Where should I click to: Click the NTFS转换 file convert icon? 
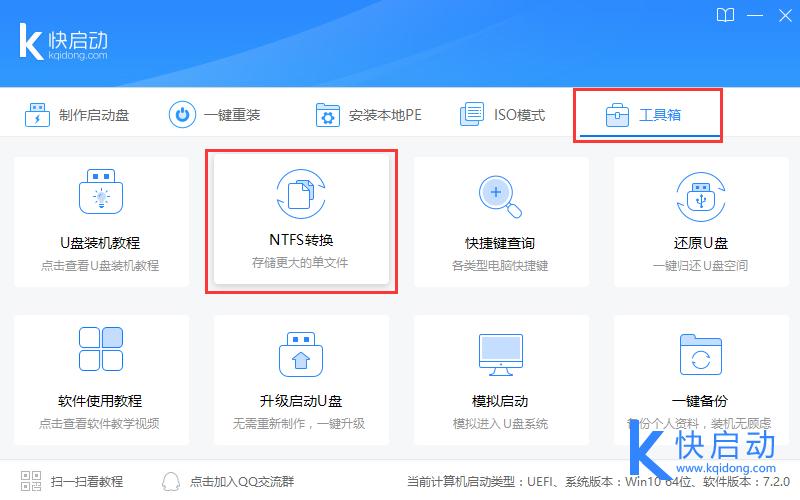coord(301,194)
